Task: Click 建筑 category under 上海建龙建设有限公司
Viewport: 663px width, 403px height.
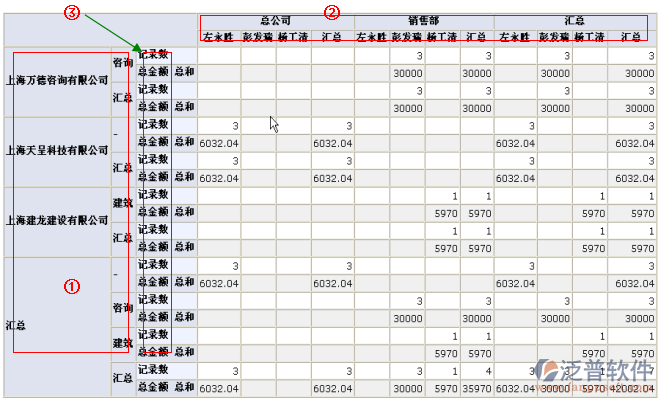Action: [123, 203]
